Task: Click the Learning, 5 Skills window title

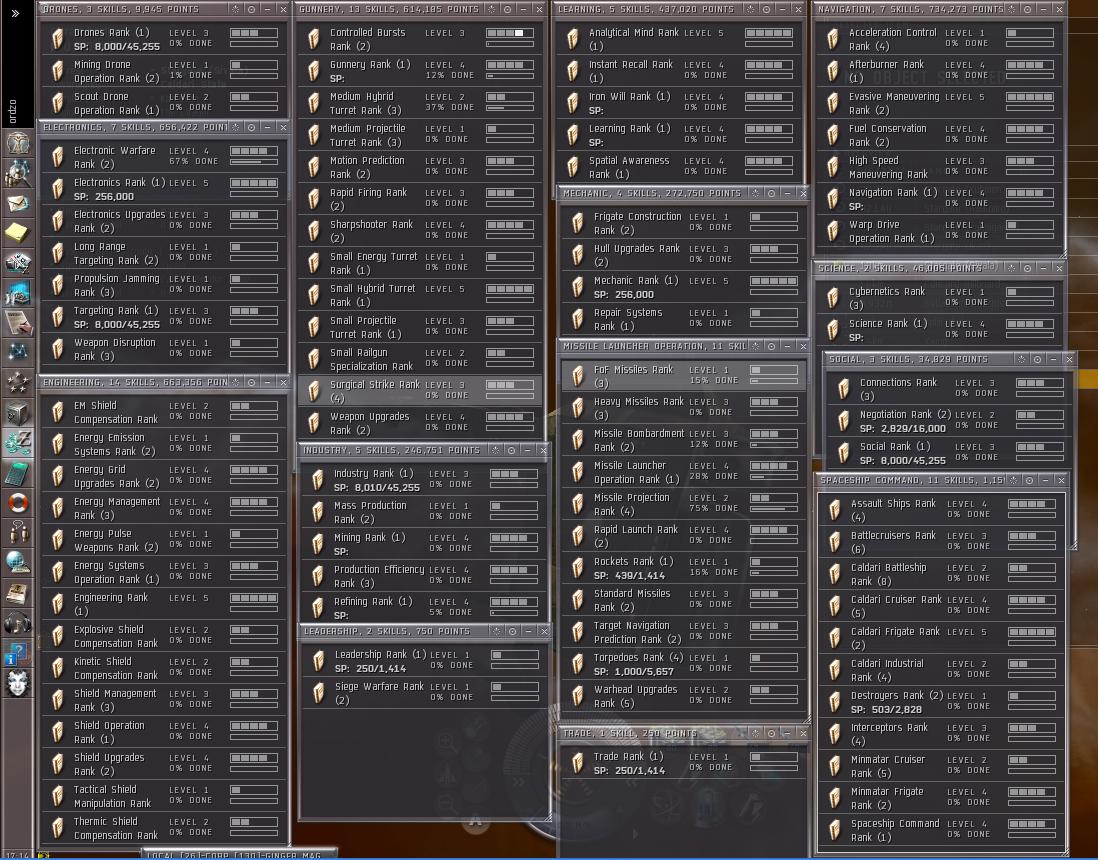Action: pos(646,9)
